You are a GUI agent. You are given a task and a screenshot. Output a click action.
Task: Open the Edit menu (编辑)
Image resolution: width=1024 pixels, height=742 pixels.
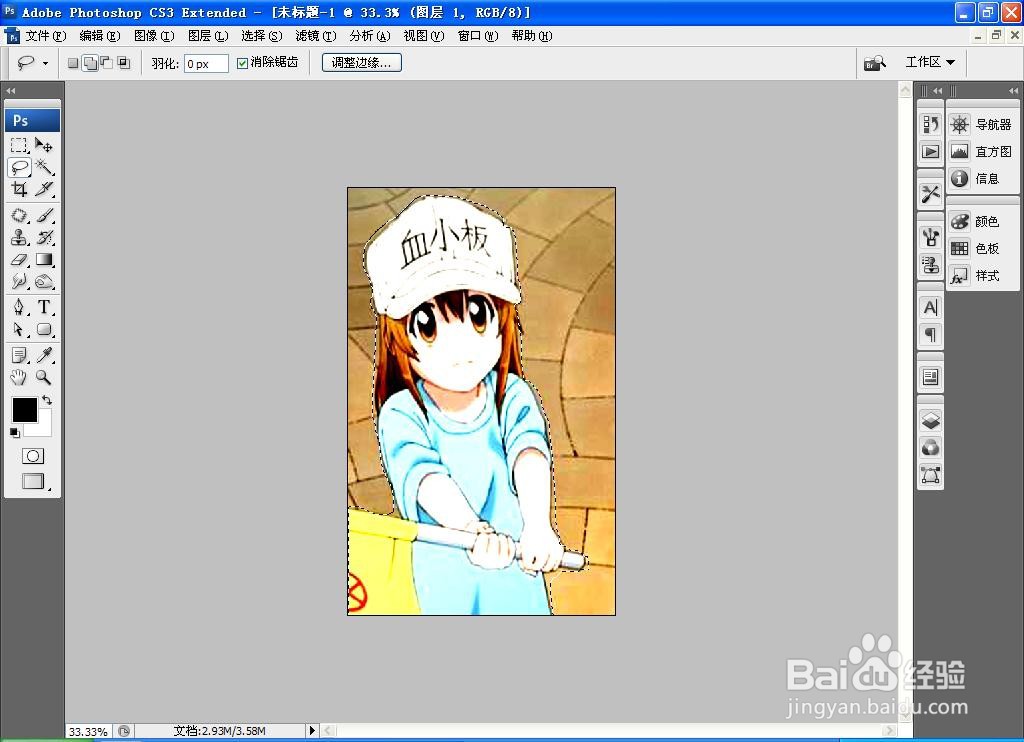(x=100, y=36)
